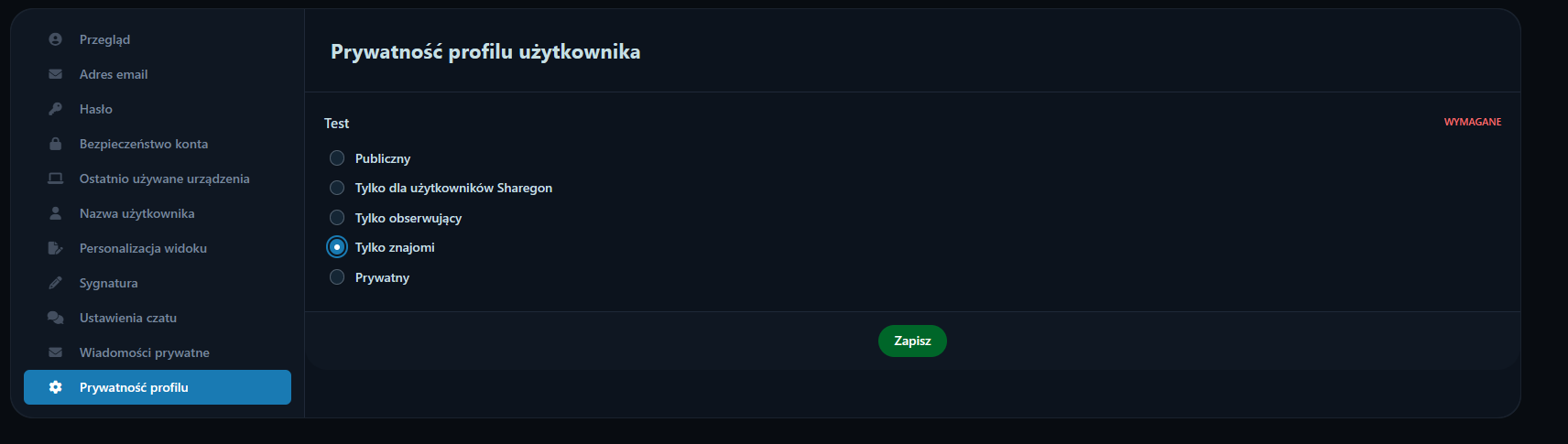This screenshot has height=444, width=1568.
Task: Open the Wiadomości prywatne settings page
Action: click(144, 352)
